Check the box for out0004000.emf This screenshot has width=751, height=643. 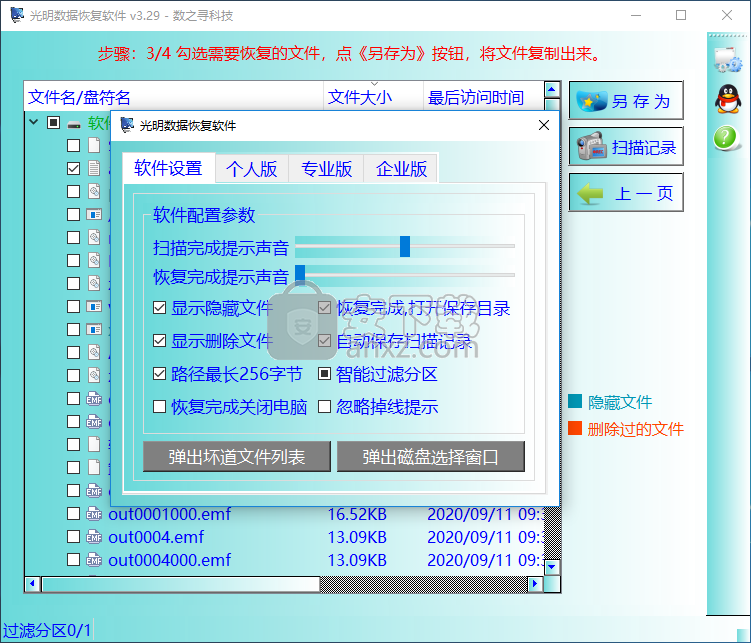[73, 560]
